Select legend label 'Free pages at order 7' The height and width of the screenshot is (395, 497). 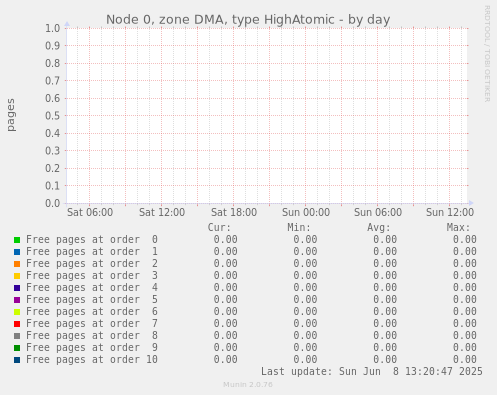92,324
